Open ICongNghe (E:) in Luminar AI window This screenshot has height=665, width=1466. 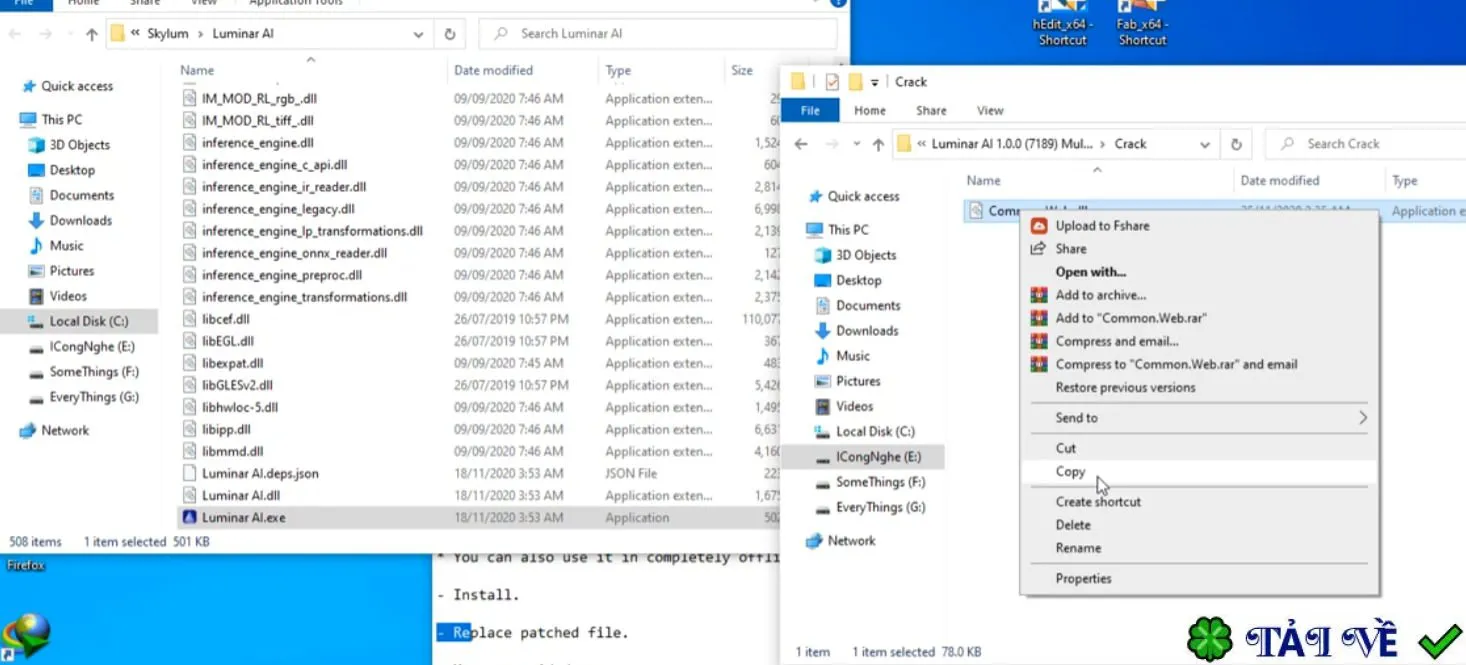(92, 347)
